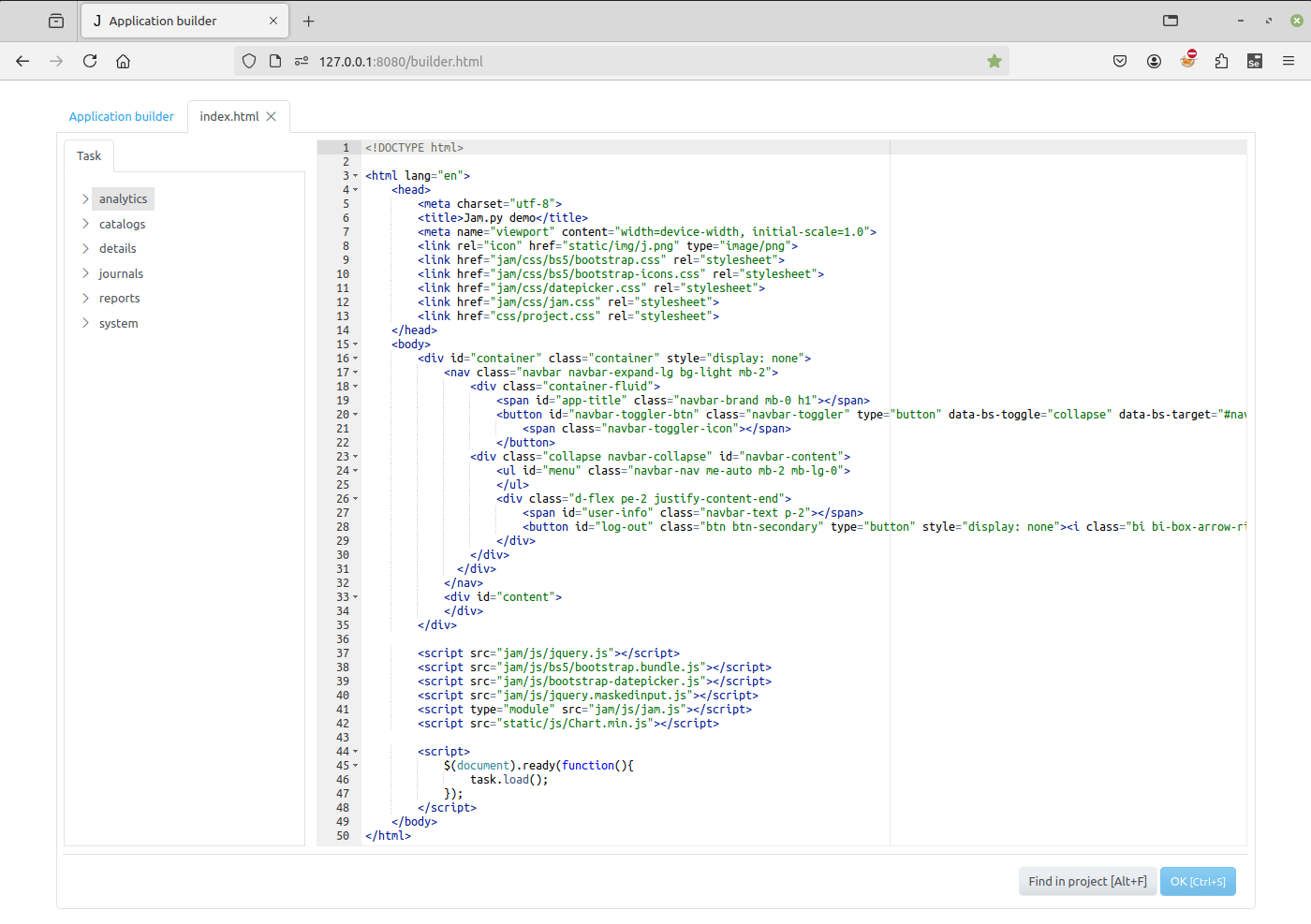
Task: Click the shield tracking protection icon
Action: click(x=249, y=61)
